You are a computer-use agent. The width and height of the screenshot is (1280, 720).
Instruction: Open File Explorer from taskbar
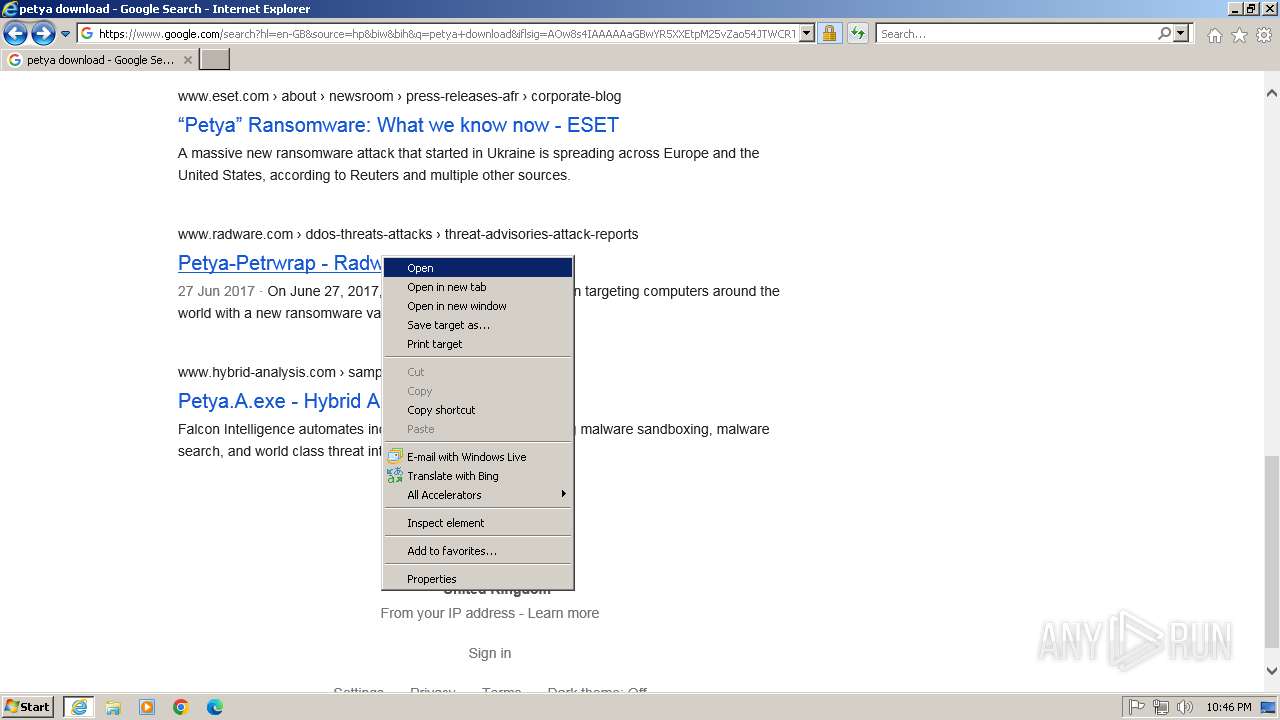point(113,707)
